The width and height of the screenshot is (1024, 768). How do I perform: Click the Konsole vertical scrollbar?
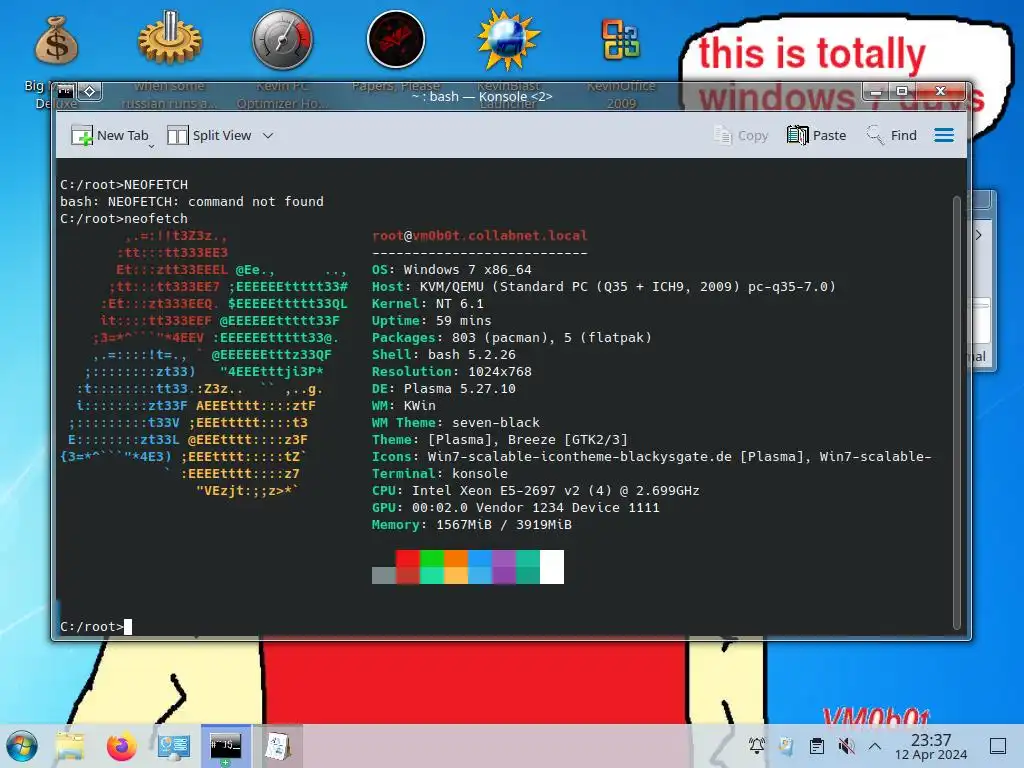point(957,411)
